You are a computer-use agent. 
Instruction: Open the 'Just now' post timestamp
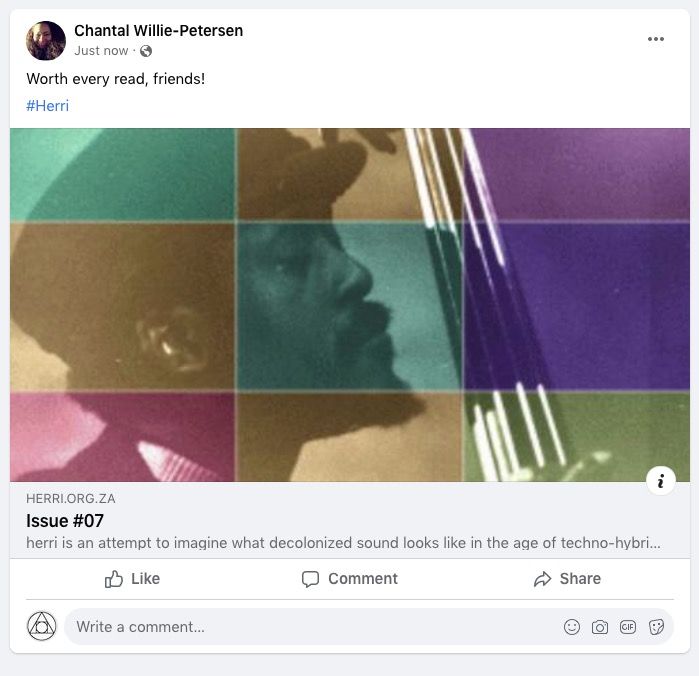(x=101, y=51)
